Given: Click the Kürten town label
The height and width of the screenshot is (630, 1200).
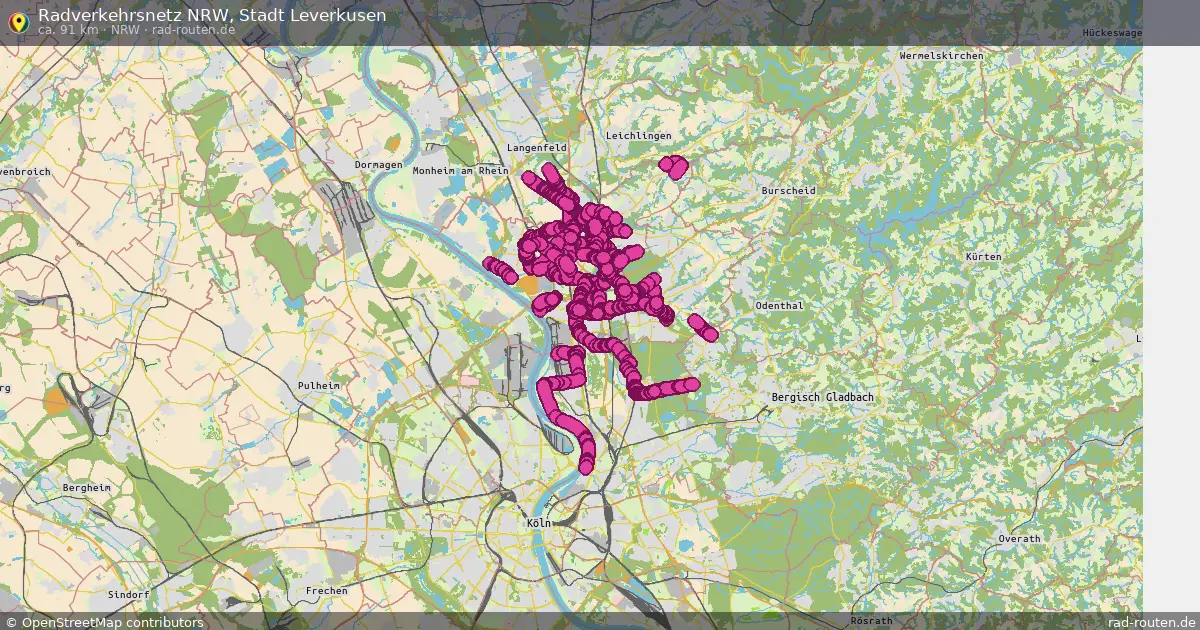Looking at the screenshot, I should (983, 257).
